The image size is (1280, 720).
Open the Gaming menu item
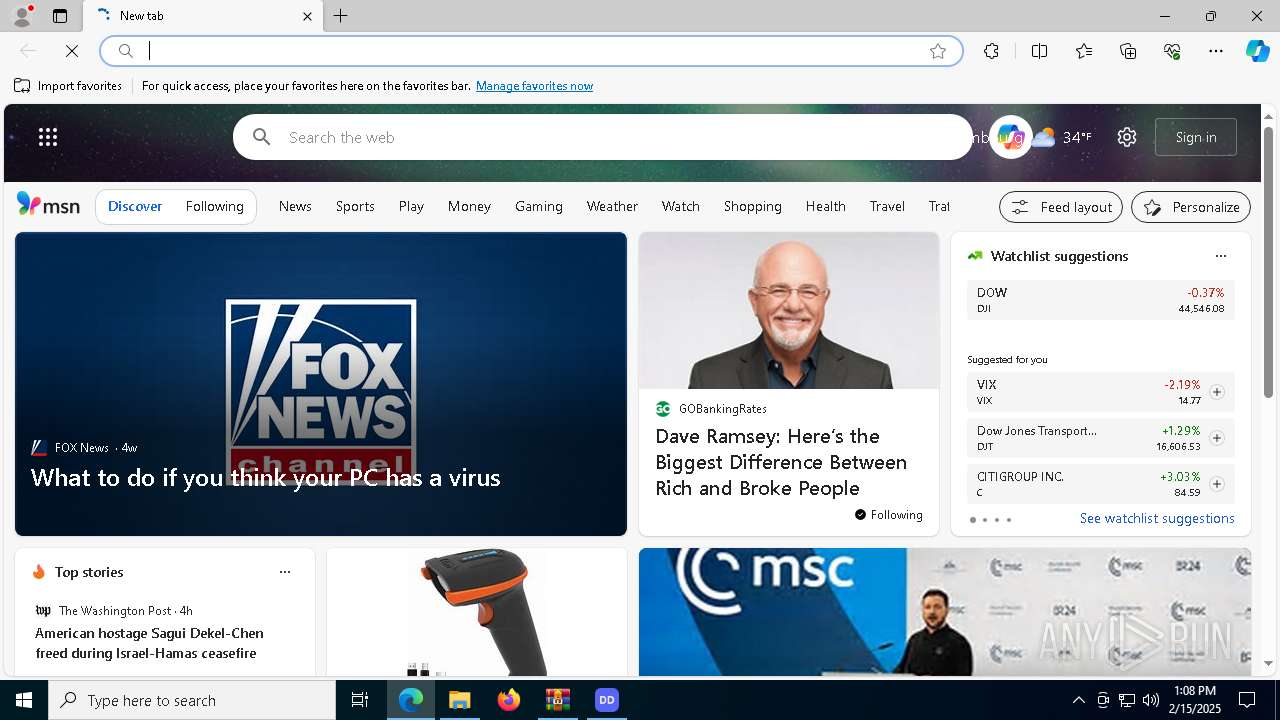pyautogui.click(x=539, y=206)
